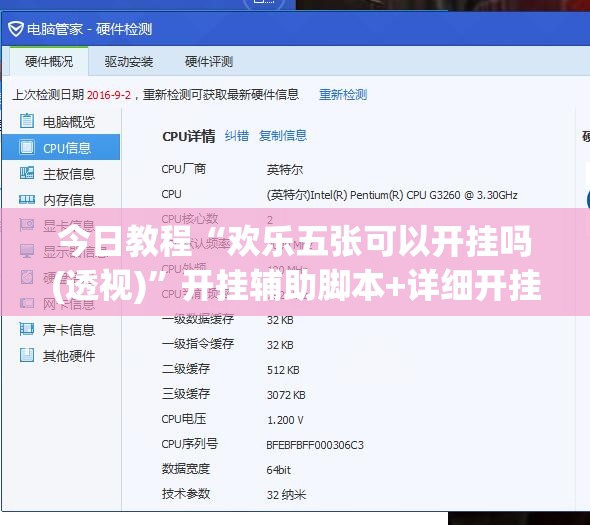The height and width of the screenshot is (525, 590).
Task: Click the detection date 2016-9-2
Action: point(109,95)
